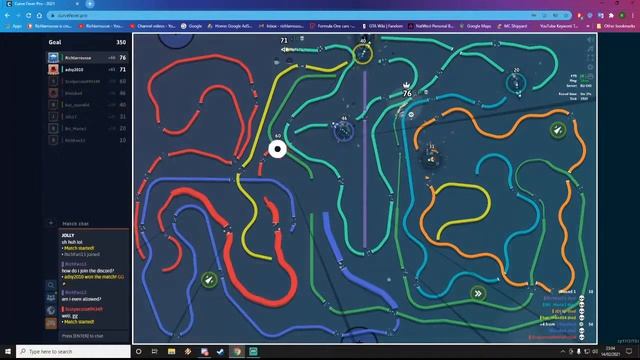Expand the hidden bookmarks overflow chevron

[588, 26]
